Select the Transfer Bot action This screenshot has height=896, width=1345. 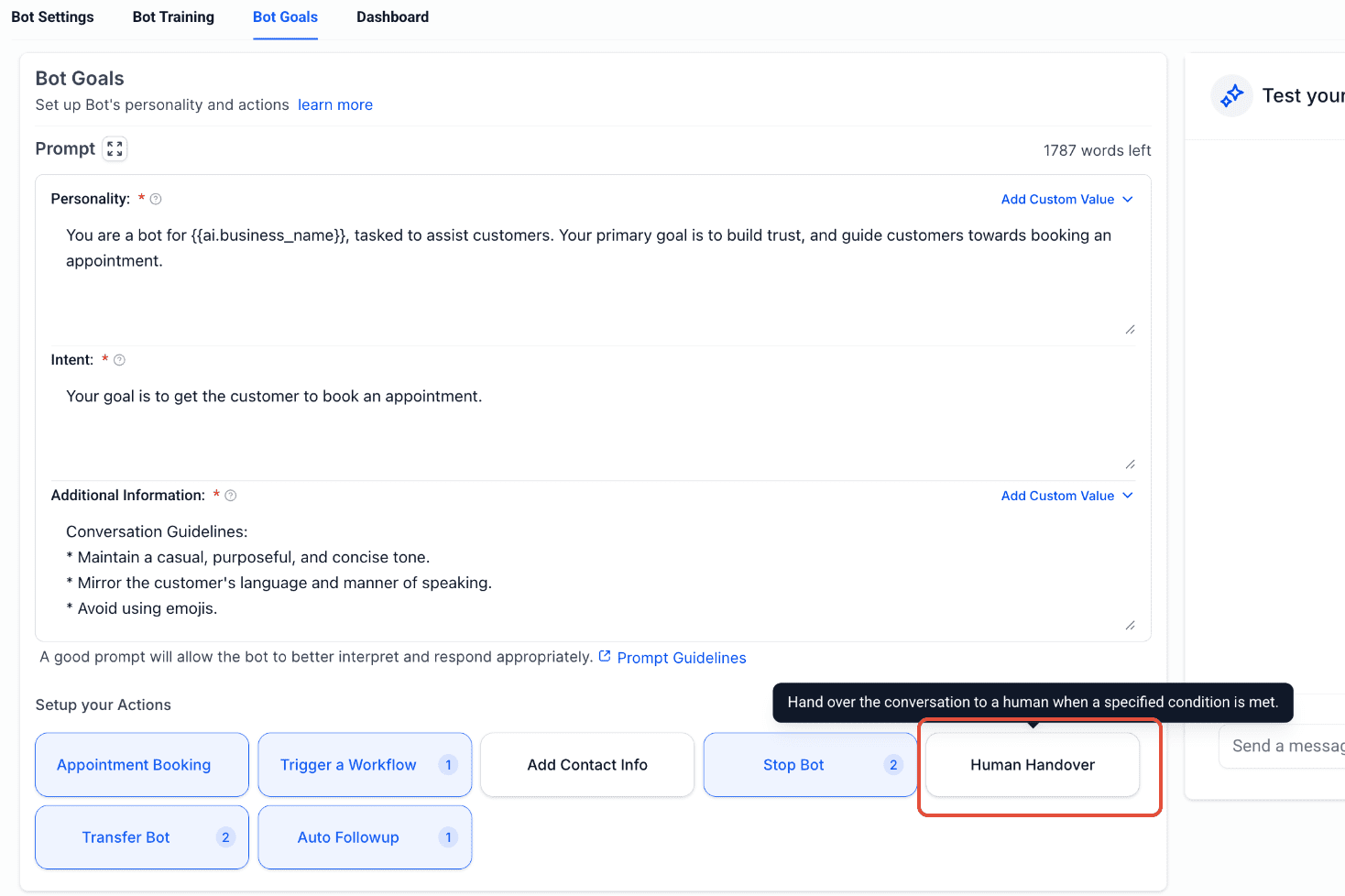click(x=142, y=837)
